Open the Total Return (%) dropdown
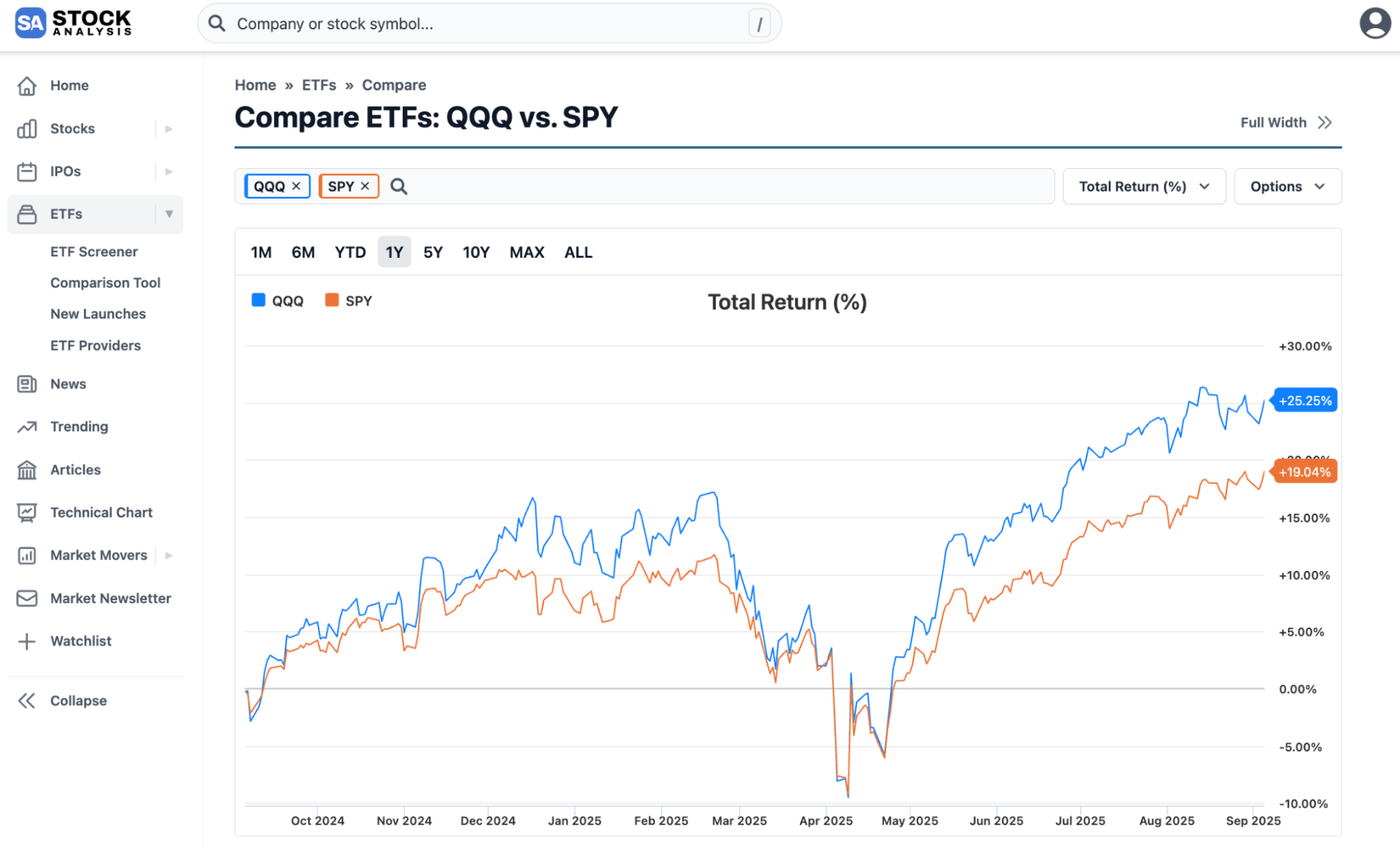Image resolution: width=1400 pixels, height=851 pixels. pyautogui.click(x=1144, y=186)
